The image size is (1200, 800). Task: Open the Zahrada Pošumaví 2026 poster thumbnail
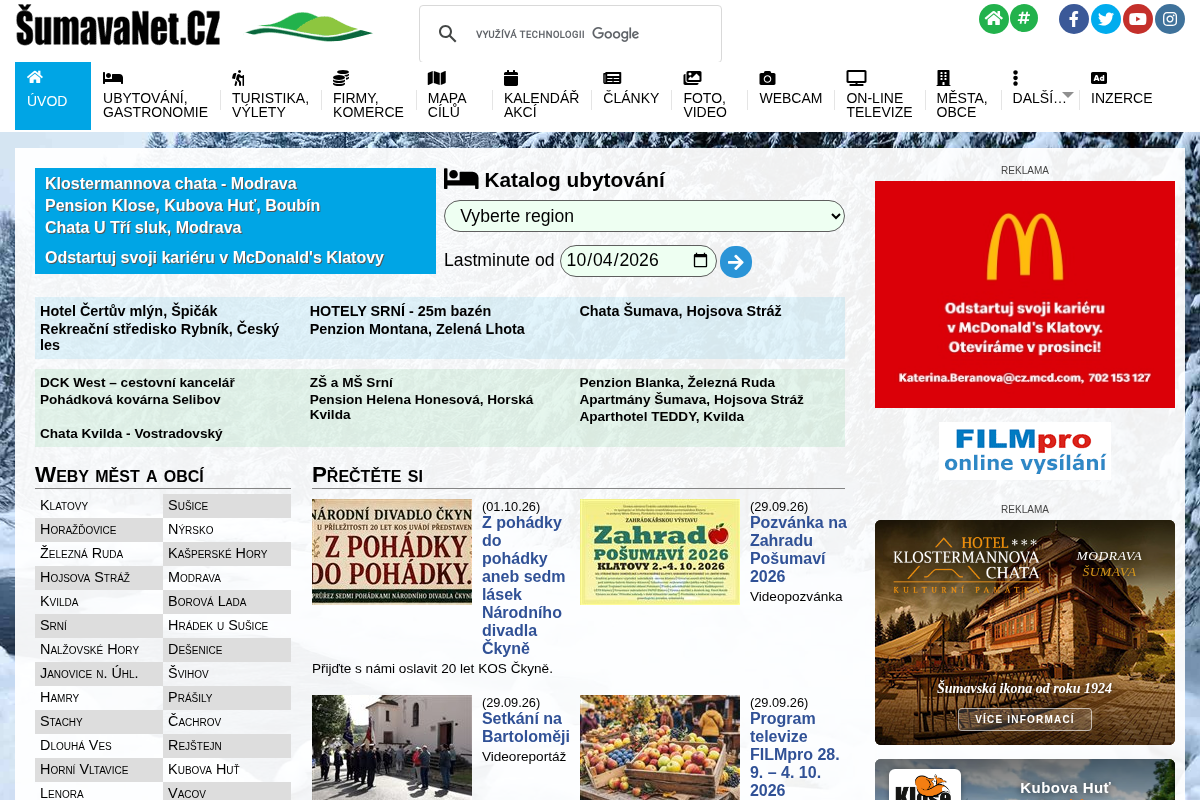pos(660,552)
